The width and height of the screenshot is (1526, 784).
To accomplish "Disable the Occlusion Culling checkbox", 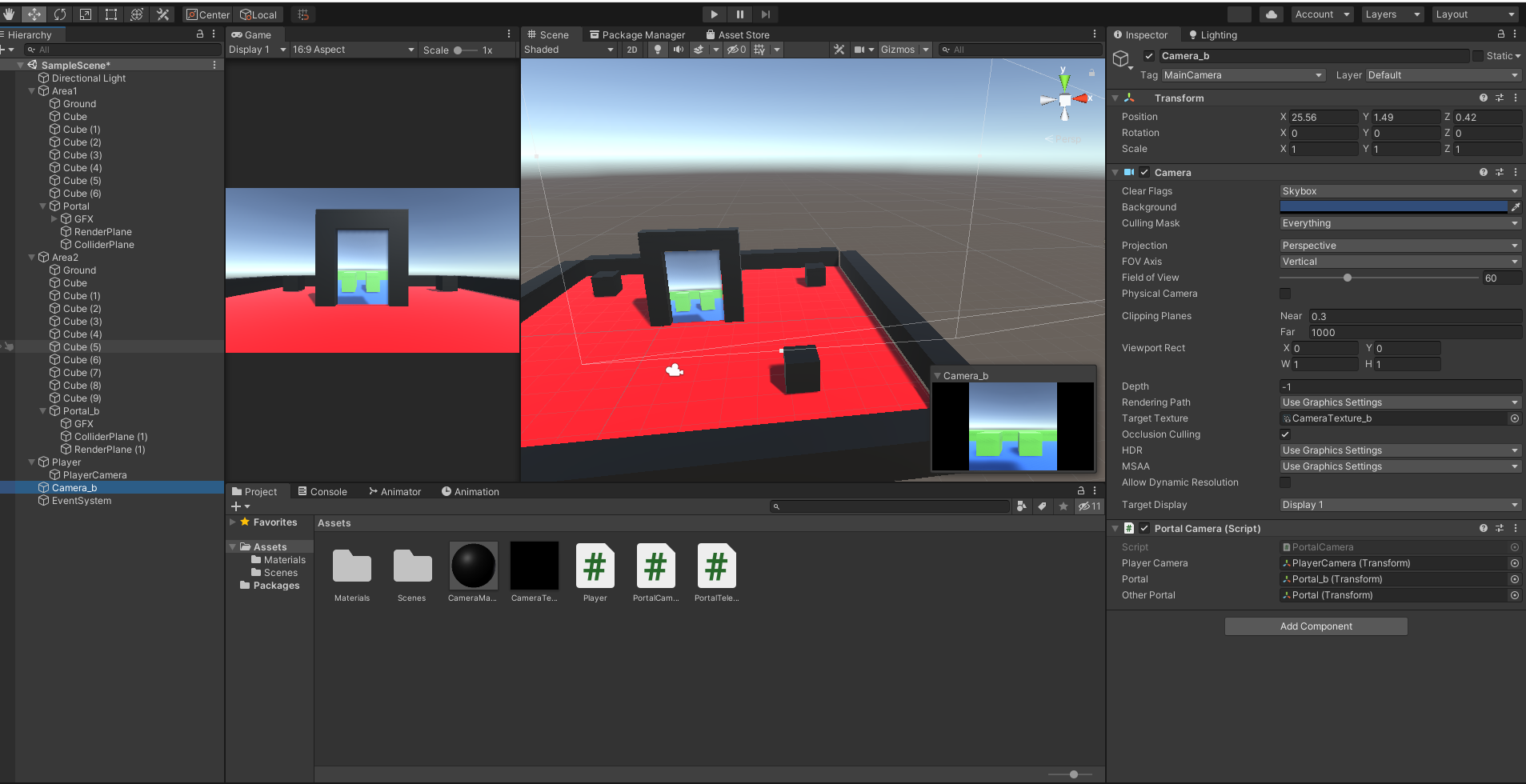I will click(x=1284, y=434).
